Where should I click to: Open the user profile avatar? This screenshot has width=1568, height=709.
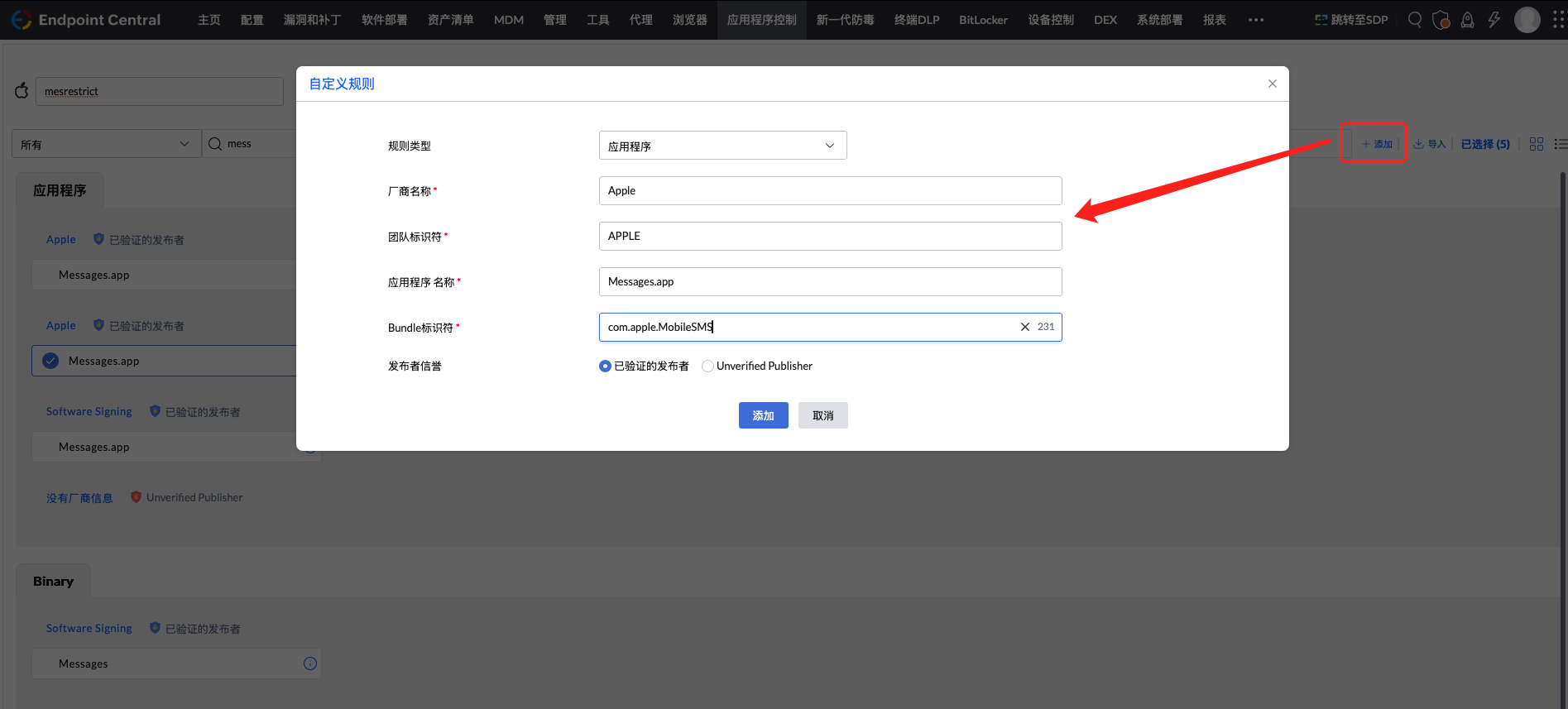pos(1527,20)
